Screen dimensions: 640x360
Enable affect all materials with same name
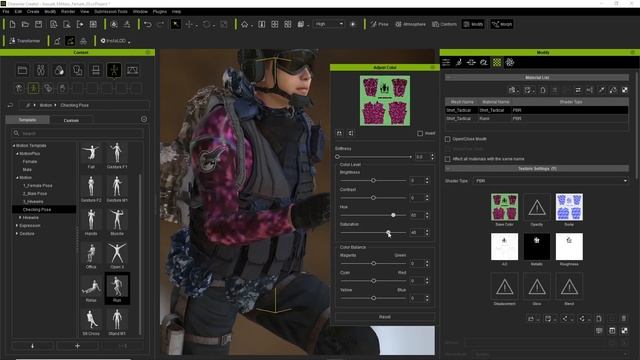(448, 159)
